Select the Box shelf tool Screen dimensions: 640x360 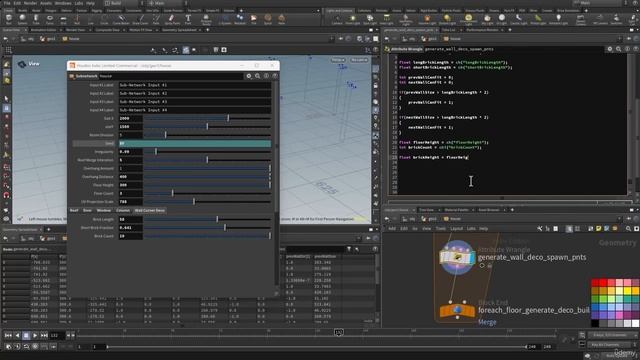click(9, 19)
